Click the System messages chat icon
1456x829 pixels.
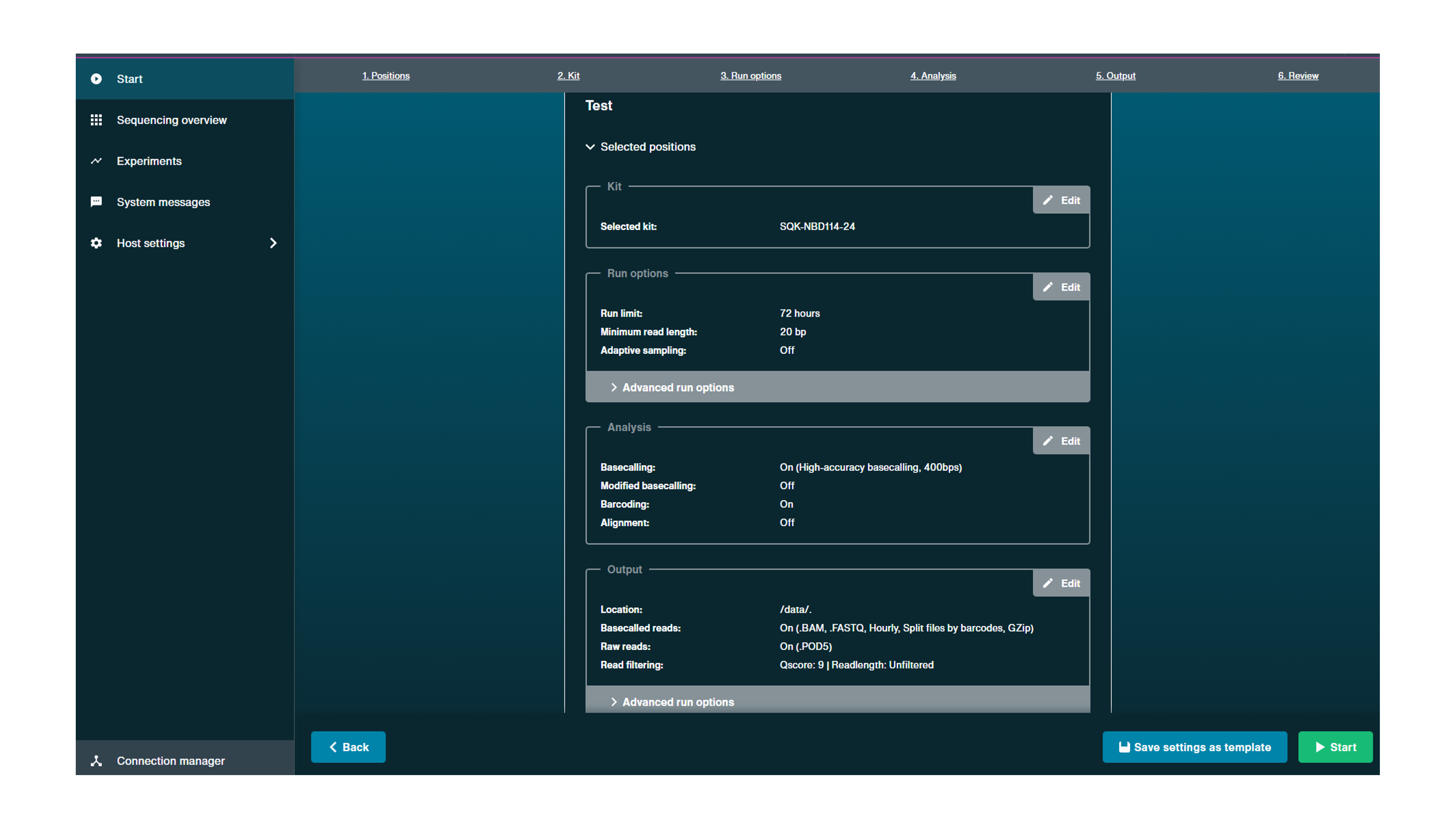96,202
